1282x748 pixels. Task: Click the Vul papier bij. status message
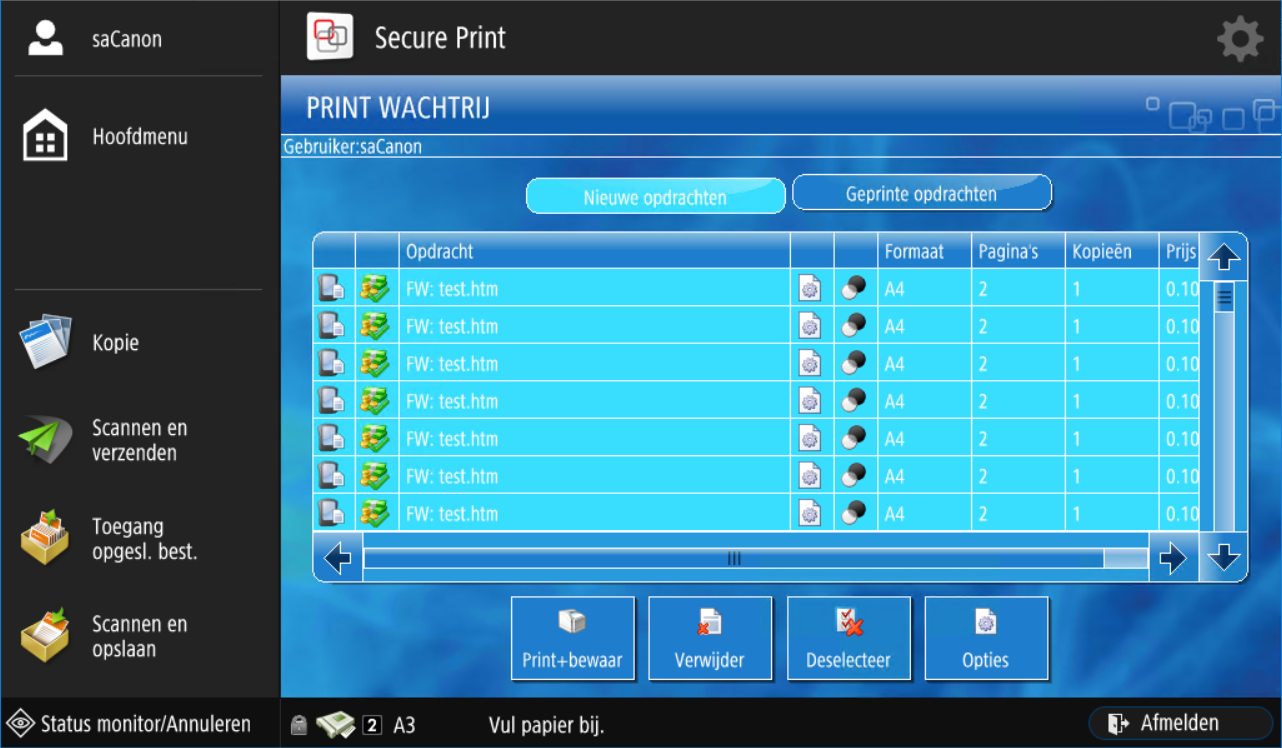(546, 725)
